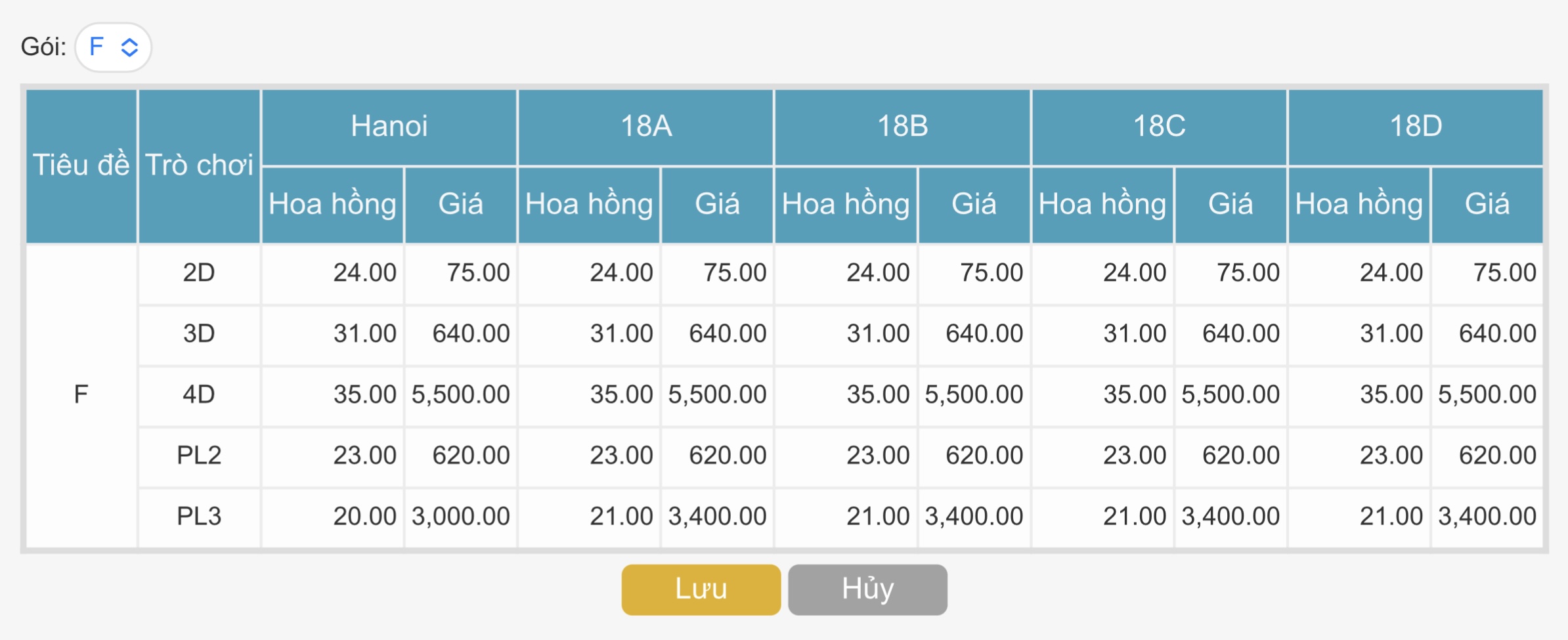Click the Hanoi column group header
This screenshot has width=1568, height=640.
coord(389,126)
